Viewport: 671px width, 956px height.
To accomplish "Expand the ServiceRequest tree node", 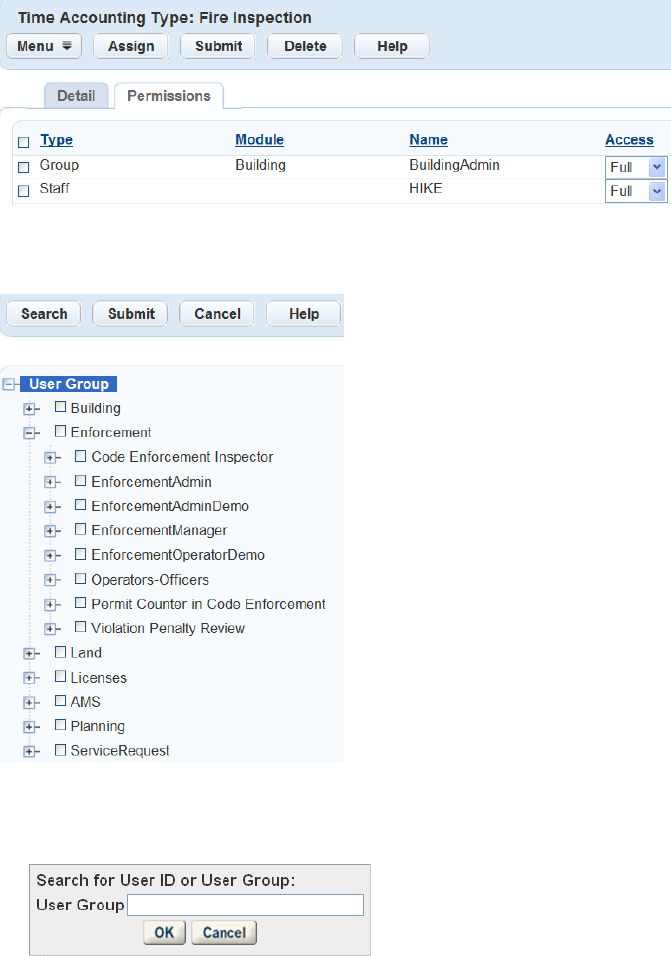I will (29, 752).
